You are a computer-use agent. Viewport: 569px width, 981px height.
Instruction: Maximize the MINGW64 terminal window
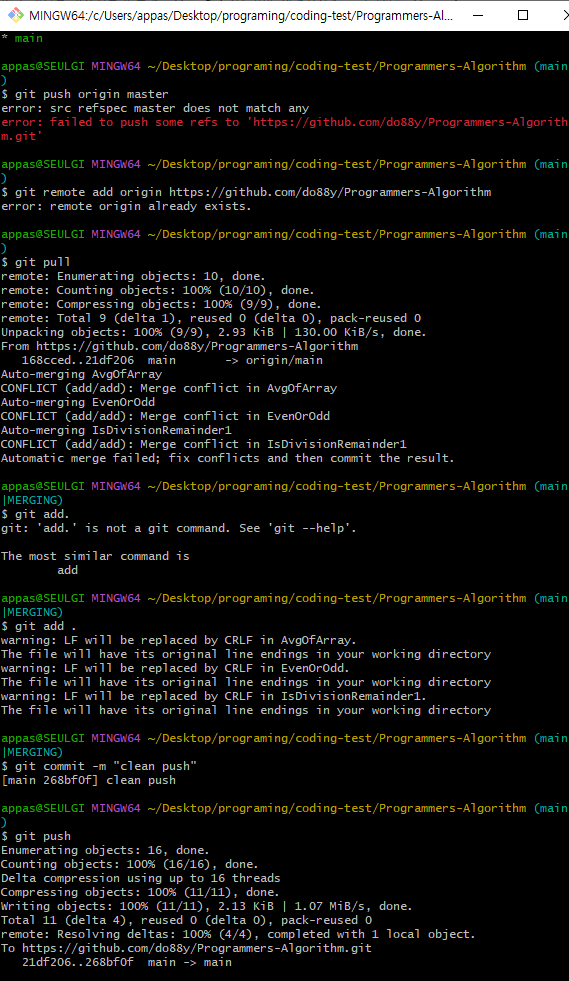tap(523, 15)
